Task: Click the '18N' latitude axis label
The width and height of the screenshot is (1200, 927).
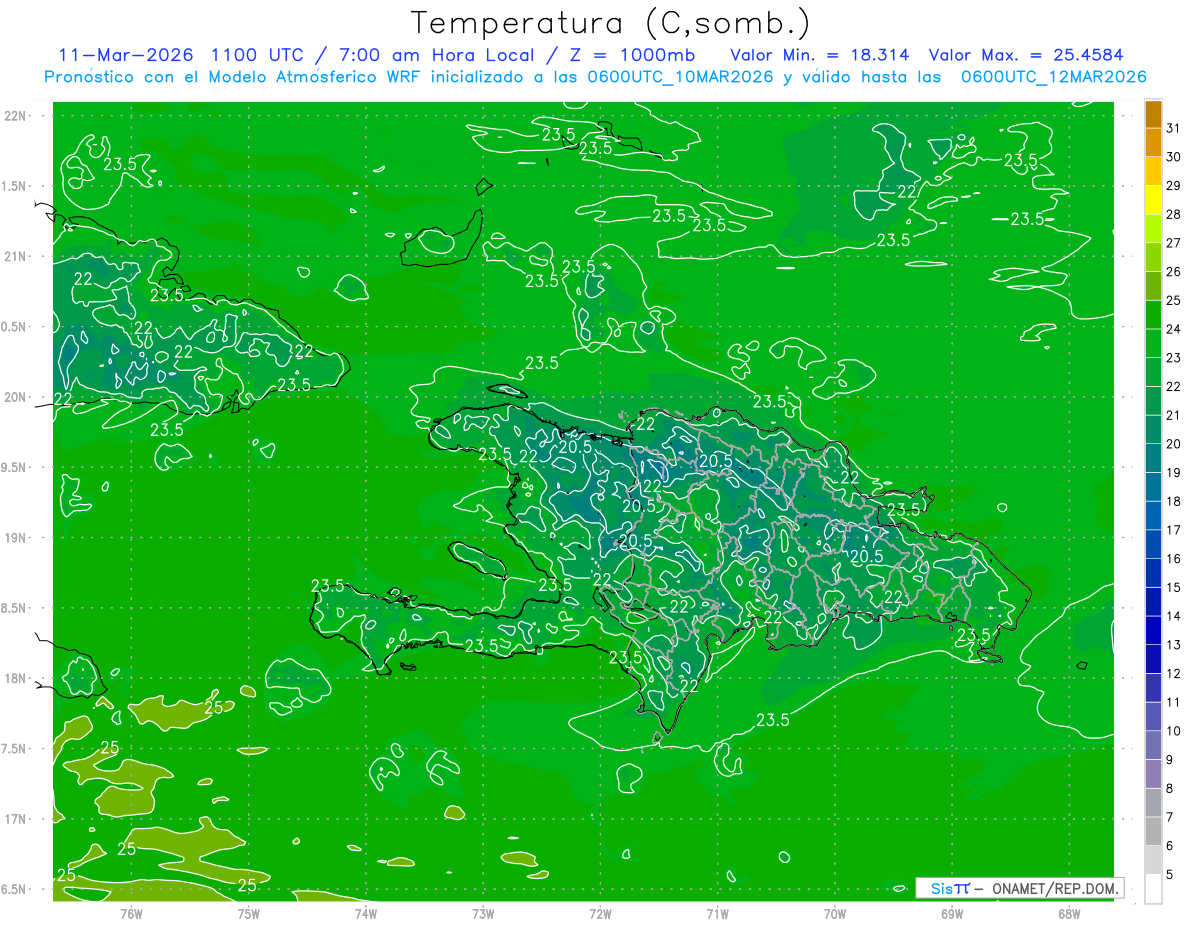Action: (x=17, y=678)
